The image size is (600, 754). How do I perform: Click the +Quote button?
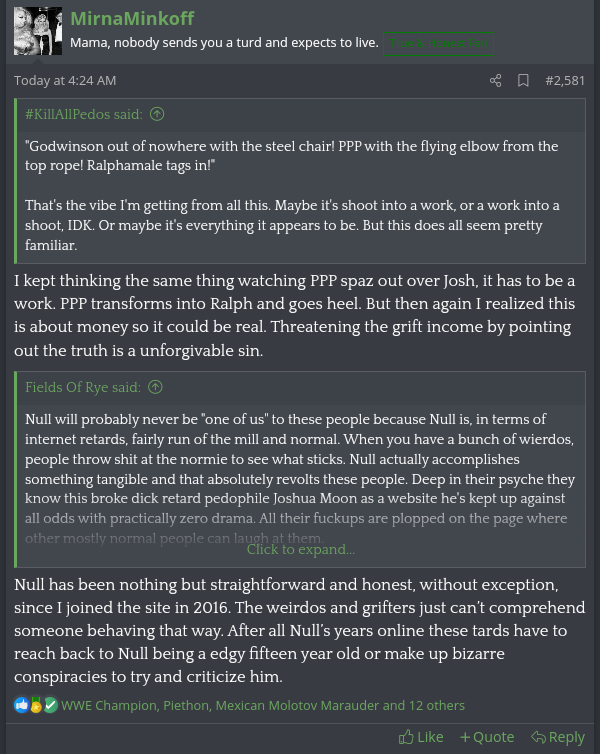point(487,737)
